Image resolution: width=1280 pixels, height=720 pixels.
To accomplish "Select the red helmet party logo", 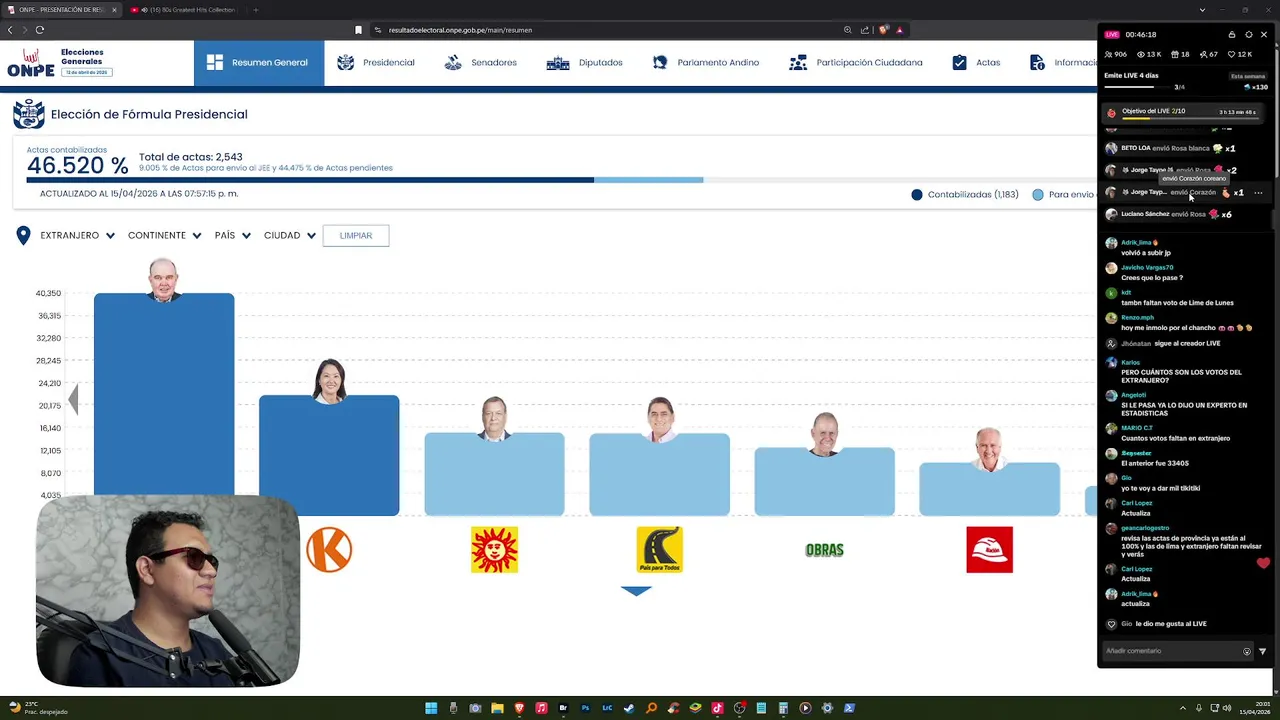I will click(989, 550).
